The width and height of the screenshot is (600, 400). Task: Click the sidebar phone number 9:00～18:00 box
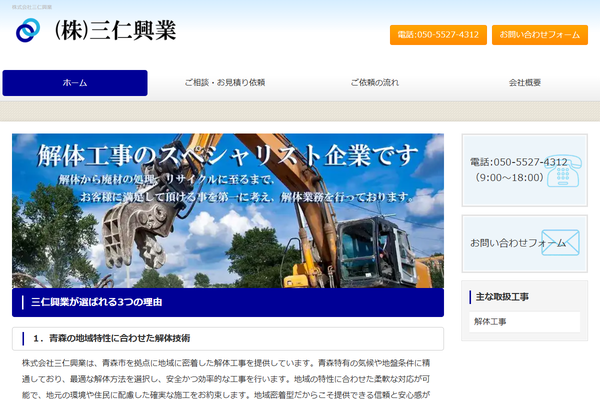[525, 170]
